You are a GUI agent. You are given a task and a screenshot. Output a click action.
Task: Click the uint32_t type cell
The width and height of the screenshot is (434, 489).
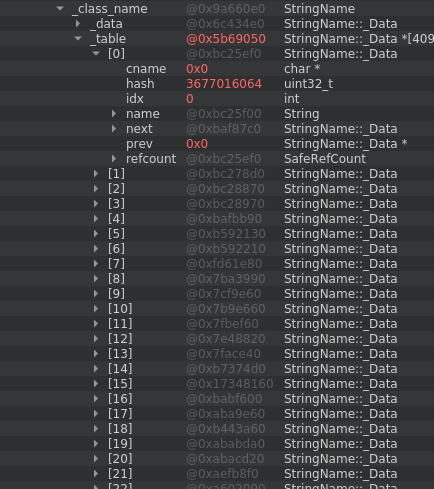point(308,84)
